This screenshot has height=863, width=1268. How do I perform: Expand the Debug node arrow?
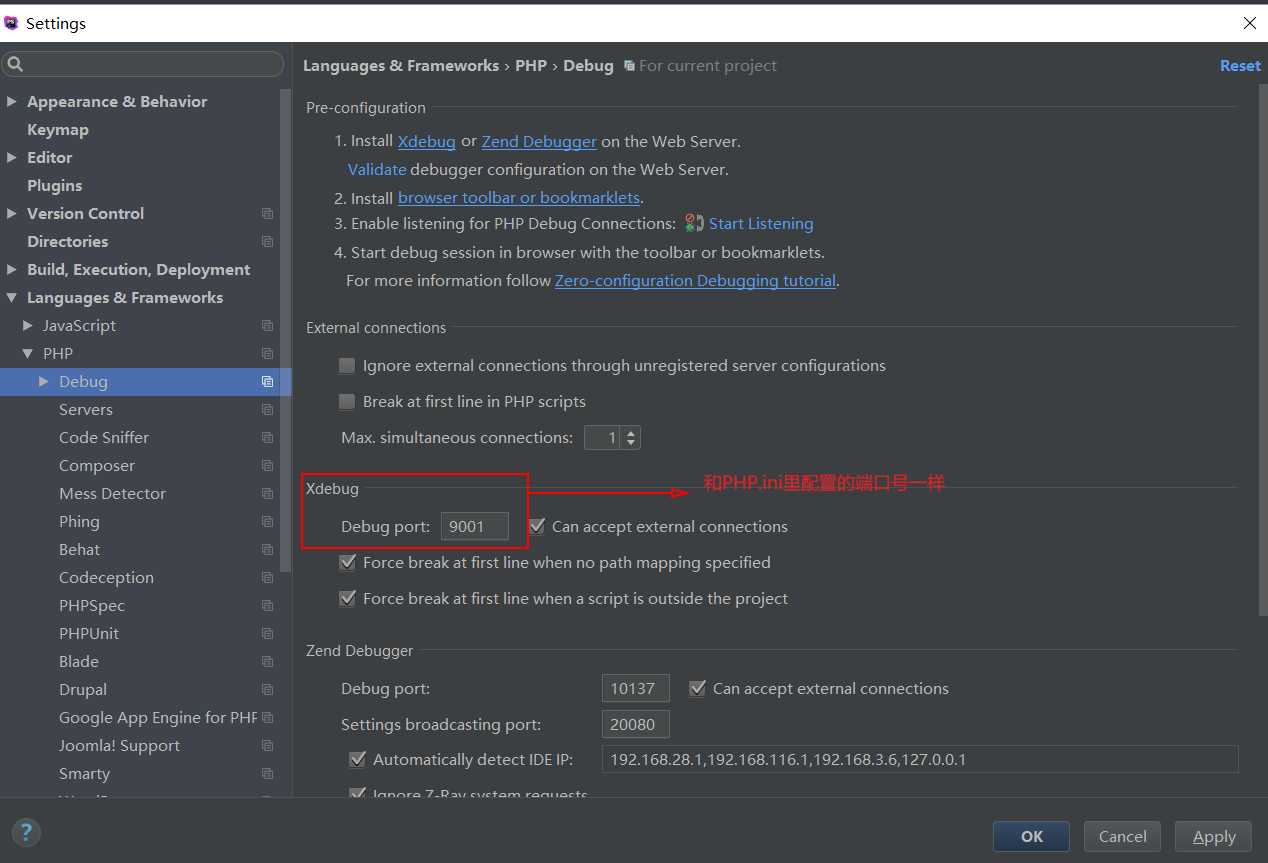pyautogui.click(x=44, y=381)
